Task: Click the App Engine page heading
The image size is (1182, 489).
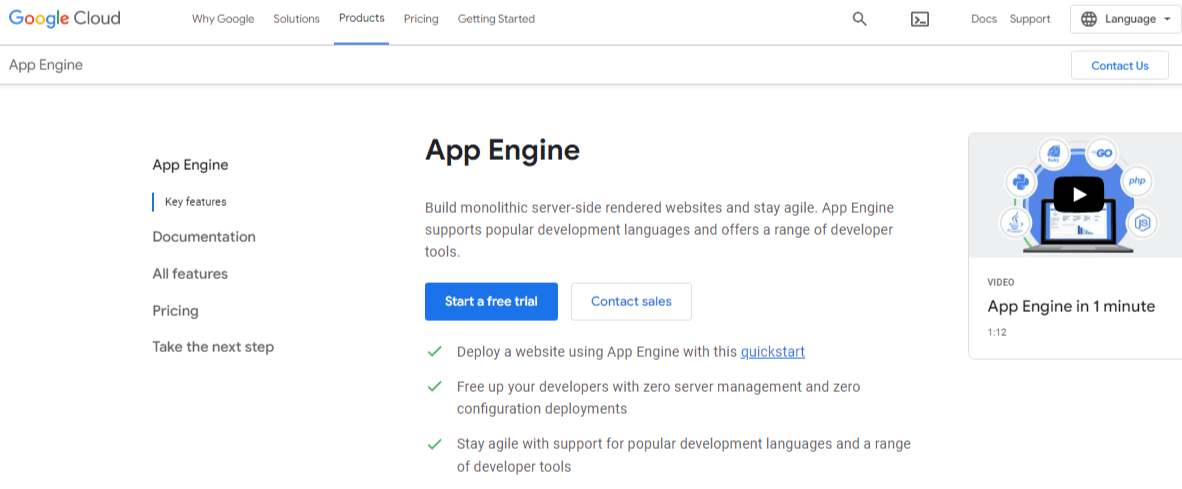Action: click(502, 151)
